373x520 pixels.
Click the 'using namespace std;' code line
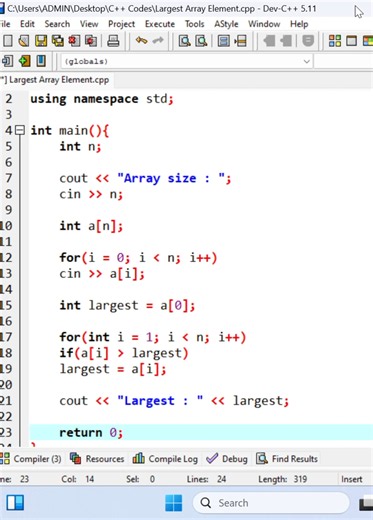coord(102,99)
